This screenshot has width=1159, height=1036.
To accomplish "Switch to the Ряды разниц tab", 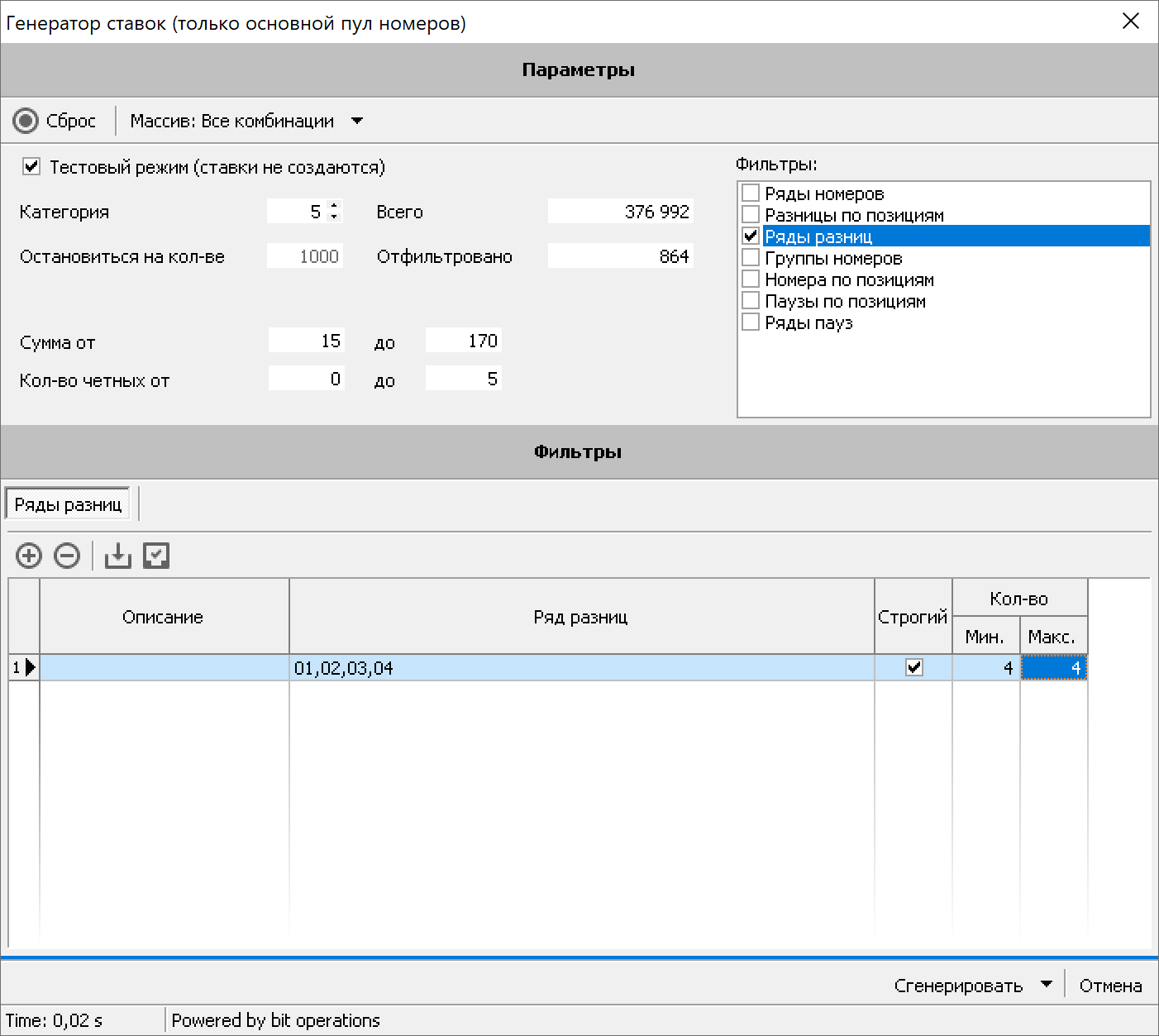I will [68, 504].
